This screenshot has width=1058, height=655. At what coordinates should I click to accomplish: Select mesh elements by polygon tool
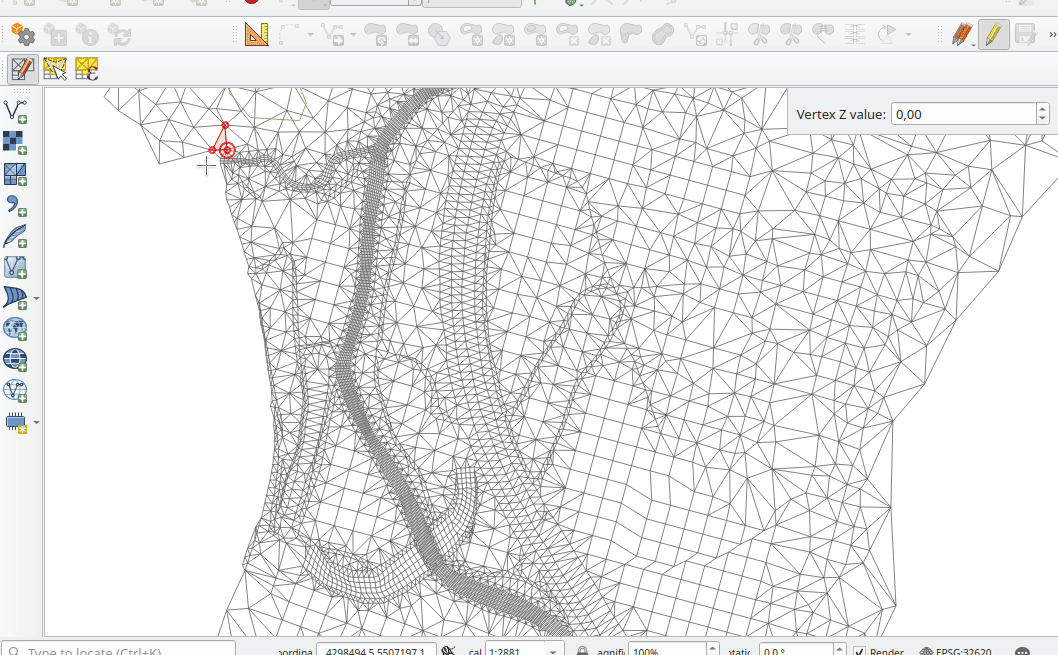click(55, 69)
